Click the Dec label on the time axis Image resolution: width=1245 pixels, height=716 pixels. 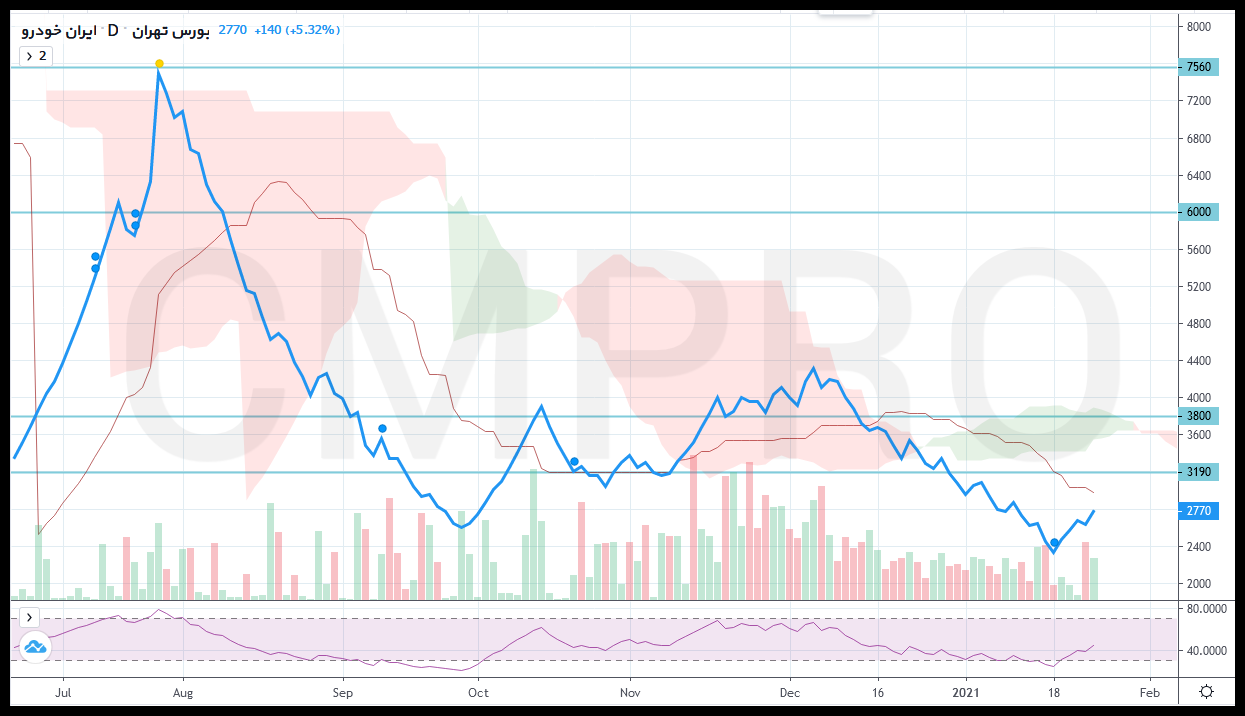790,692
